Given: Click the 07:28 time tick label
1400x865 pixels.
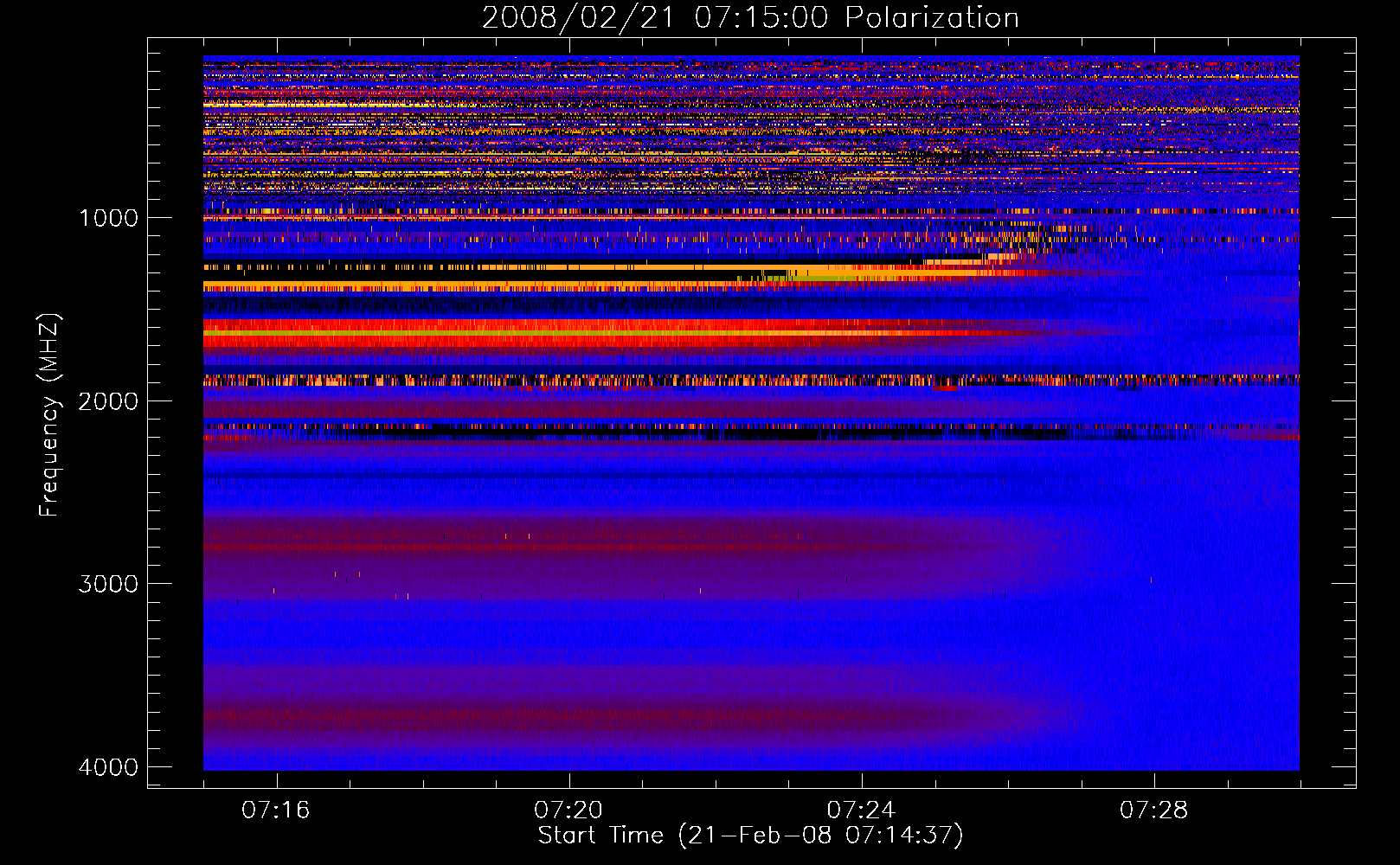Looking at the screenshot, I should click(1153, 811).
